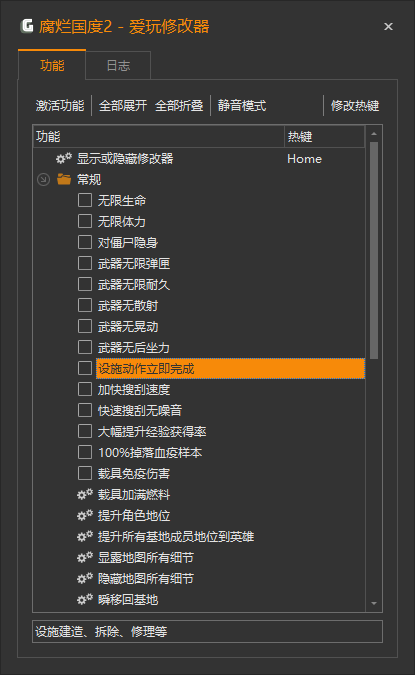
Task: Click the scrollbar up arrow
Action: 374,134
